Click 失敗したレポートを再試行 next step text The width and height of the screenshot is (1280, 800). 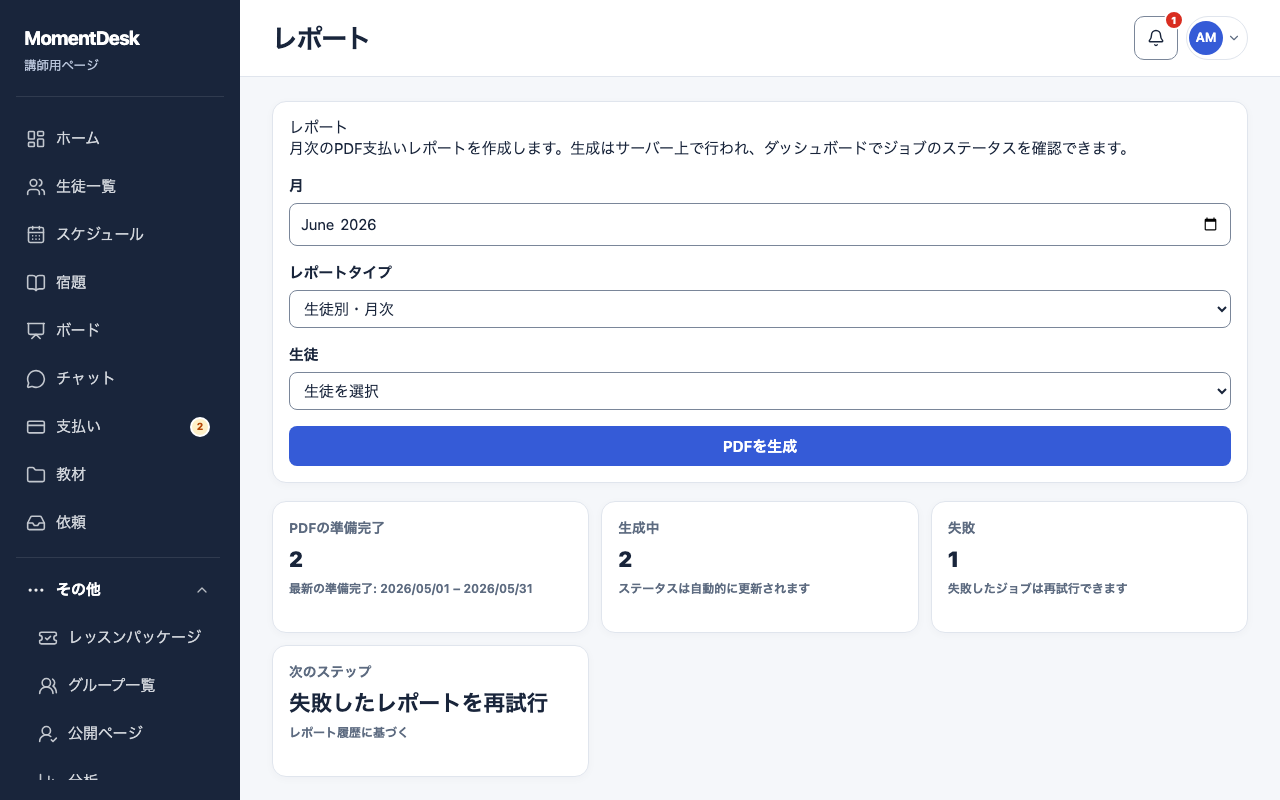pos(418,703)
